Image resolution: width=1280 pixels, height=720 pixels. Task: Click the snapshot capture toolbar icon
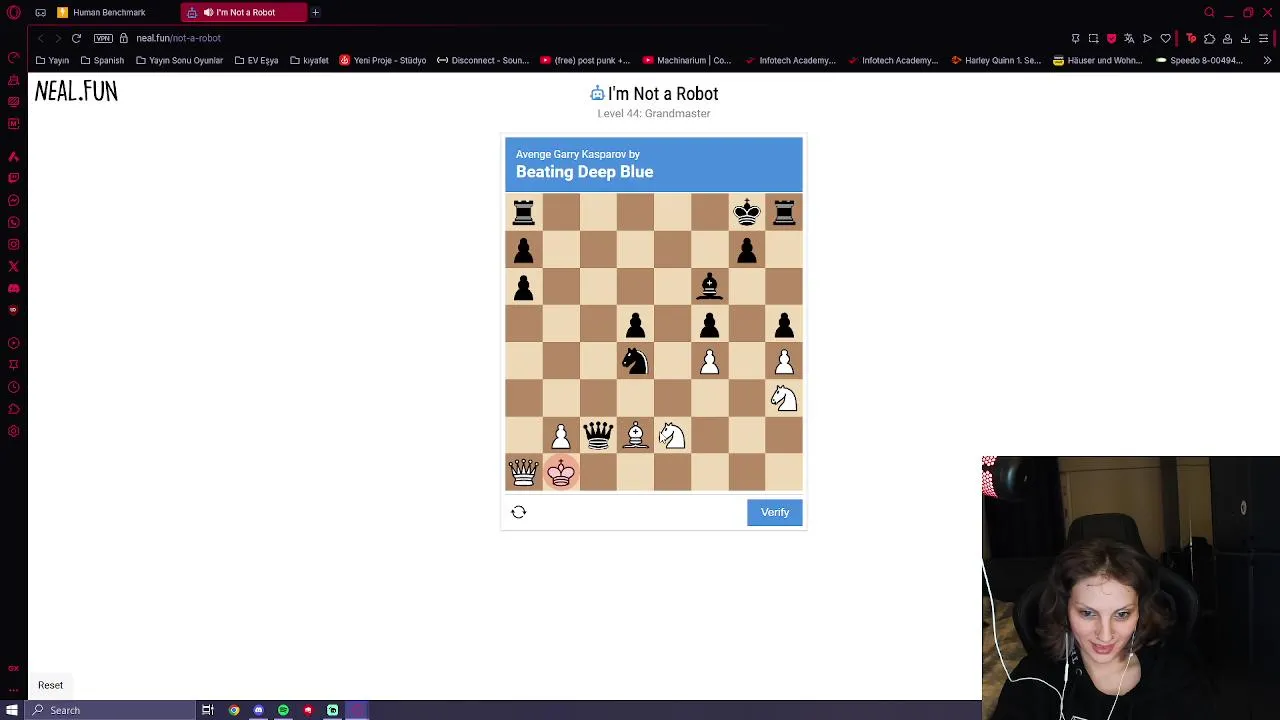pyautogui.click(x=1093, y=38)
